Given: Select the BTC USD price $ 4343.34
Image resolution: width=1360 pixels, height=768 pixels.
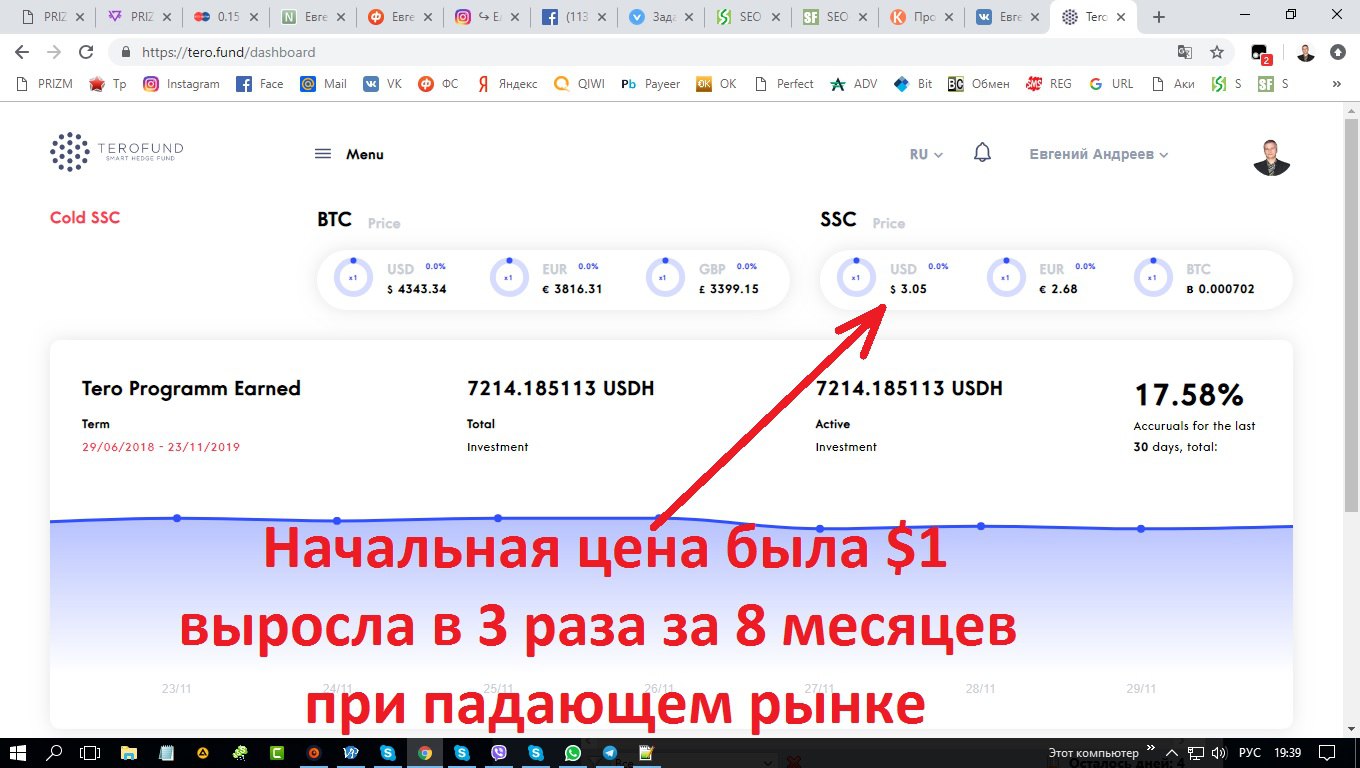Looking at the screenshot, I should coord(416,289).
